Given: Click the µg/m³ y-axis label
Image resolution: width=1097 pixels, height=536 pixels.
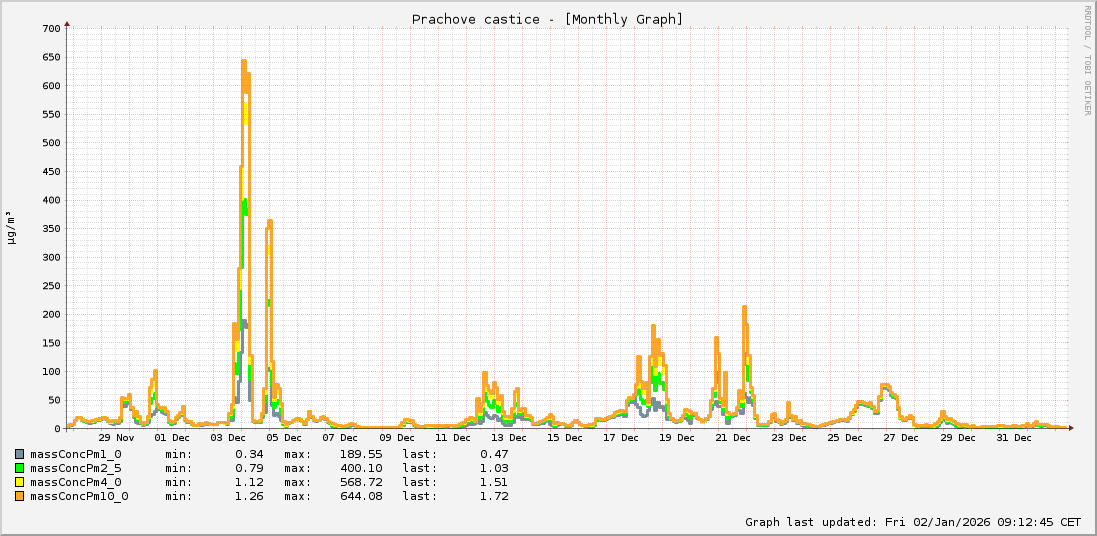Looking at the screenshot, I should click(x=10, y=227).
